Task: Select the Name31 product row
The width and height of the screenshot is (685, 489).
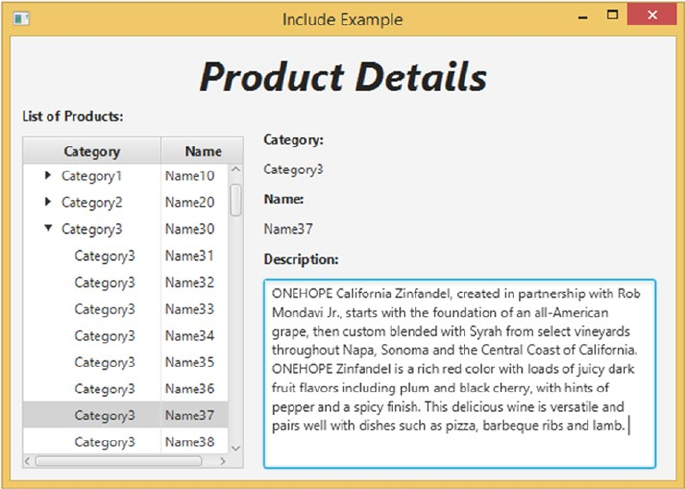Action: pos(125,256)
